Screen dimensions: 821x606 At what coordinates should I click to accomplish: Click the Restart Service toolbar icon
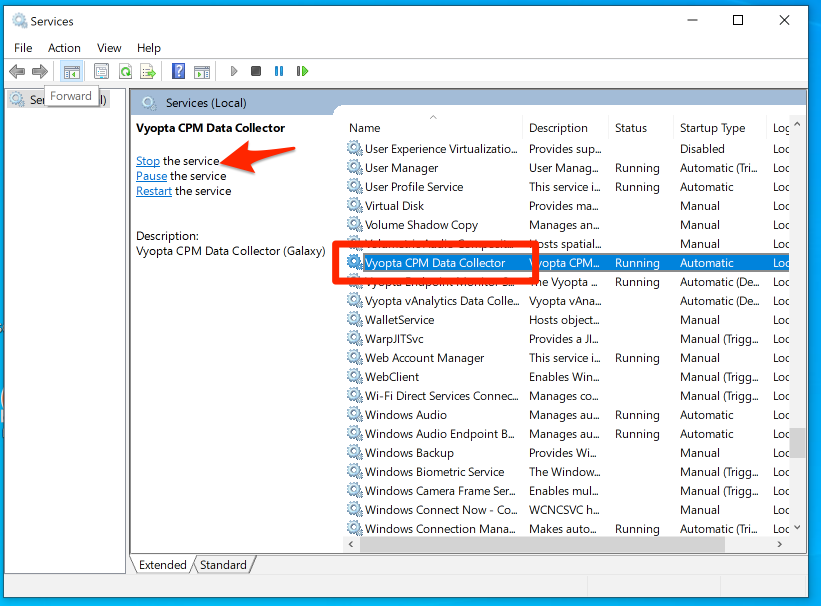tap(302, 71)
